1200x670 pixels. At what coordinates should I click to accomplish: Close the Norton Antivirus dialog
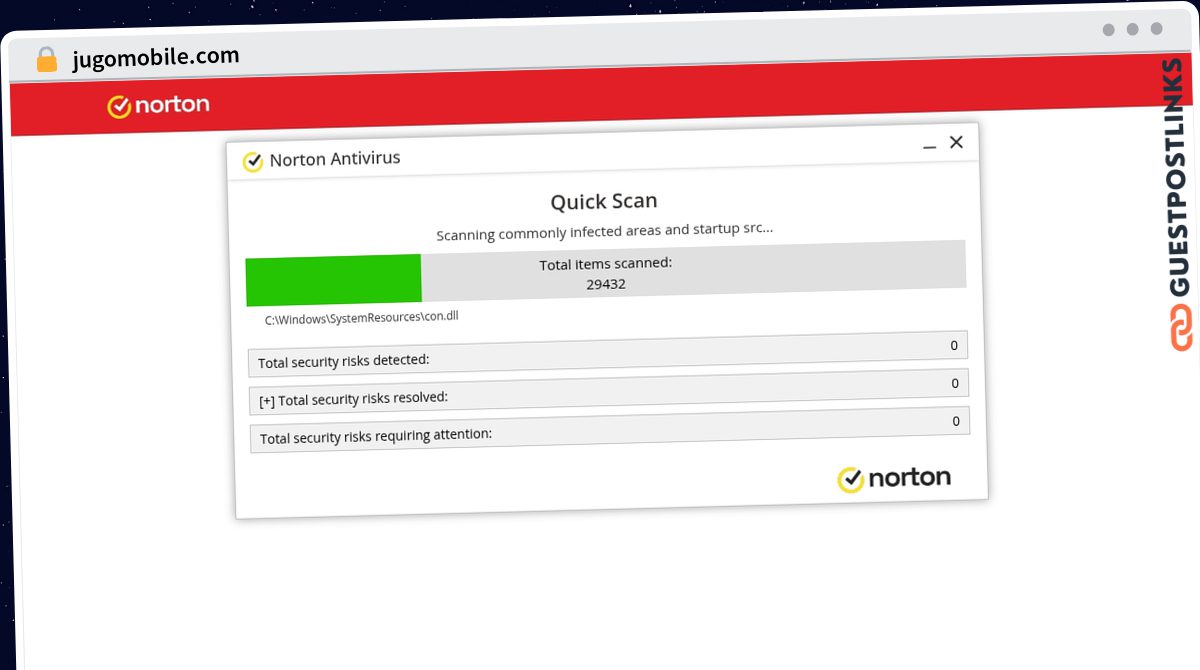coord(956,142)
